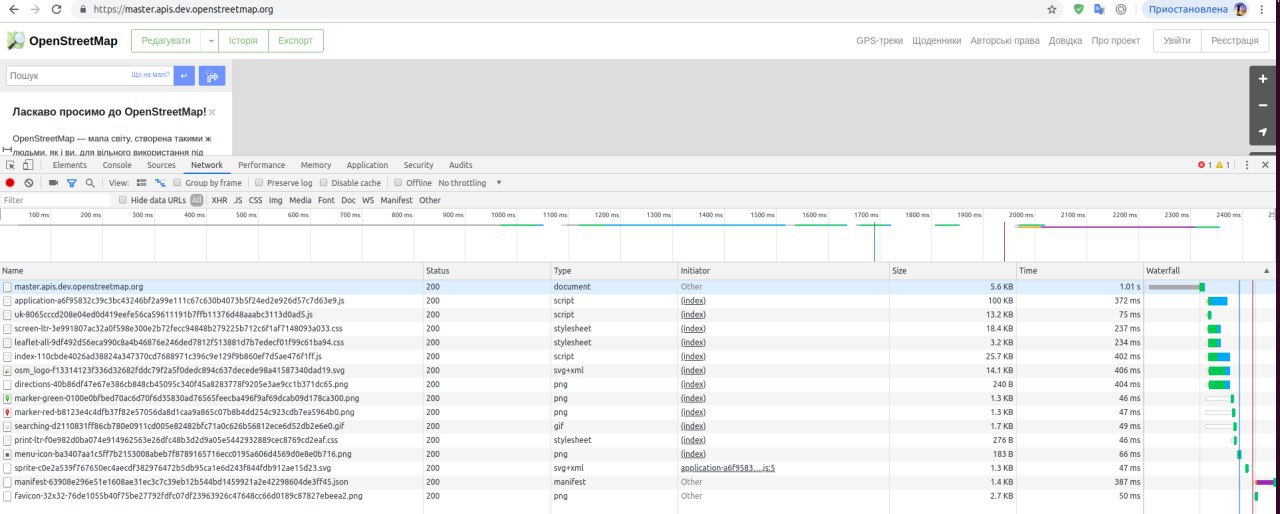Screen dimensions: 1280x514
Task: Click the OpenStreetMap logo
Action: pyautogui.click(x=62, y=41)
